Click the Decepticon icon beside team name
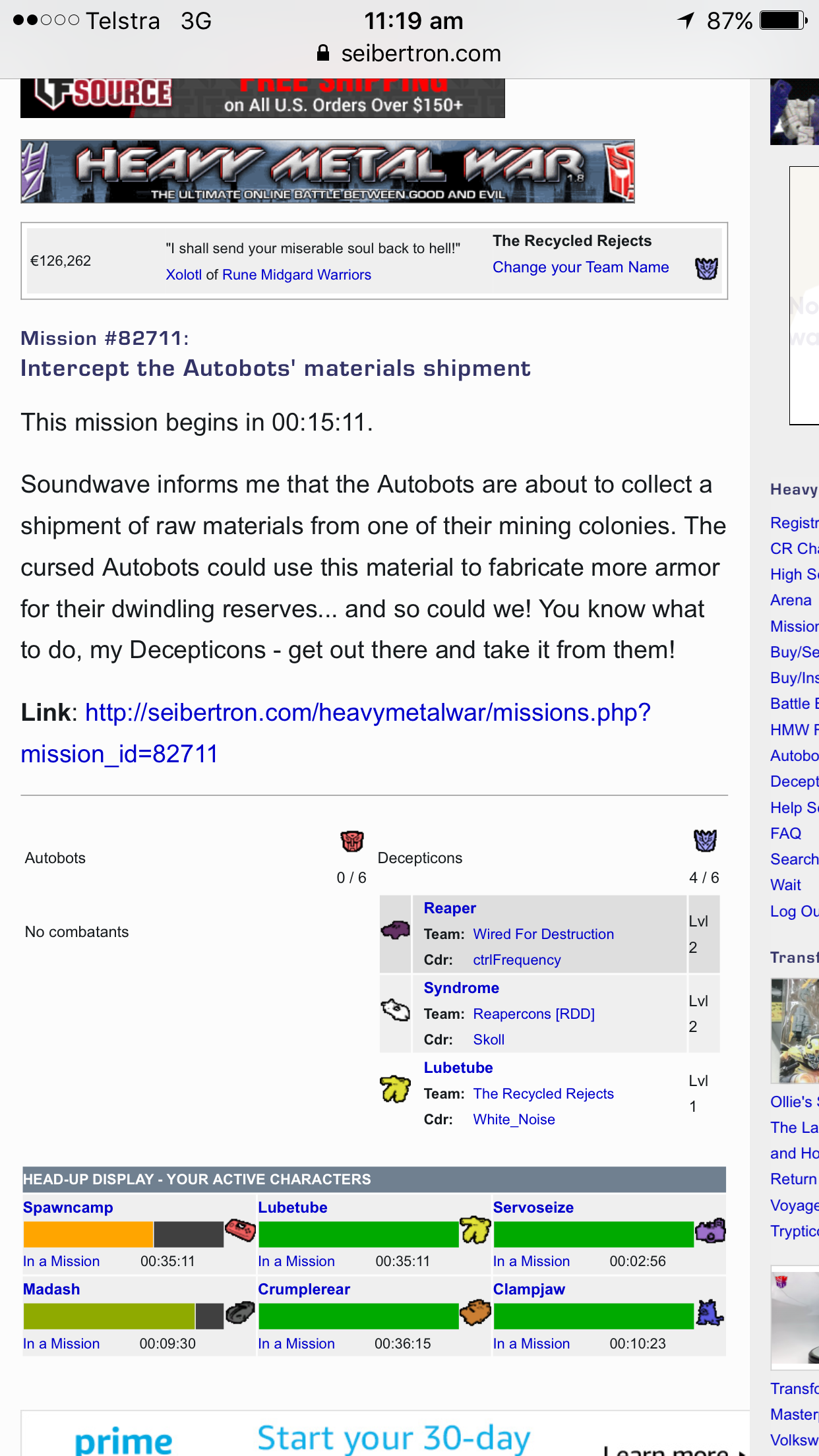 pos(706,268)
